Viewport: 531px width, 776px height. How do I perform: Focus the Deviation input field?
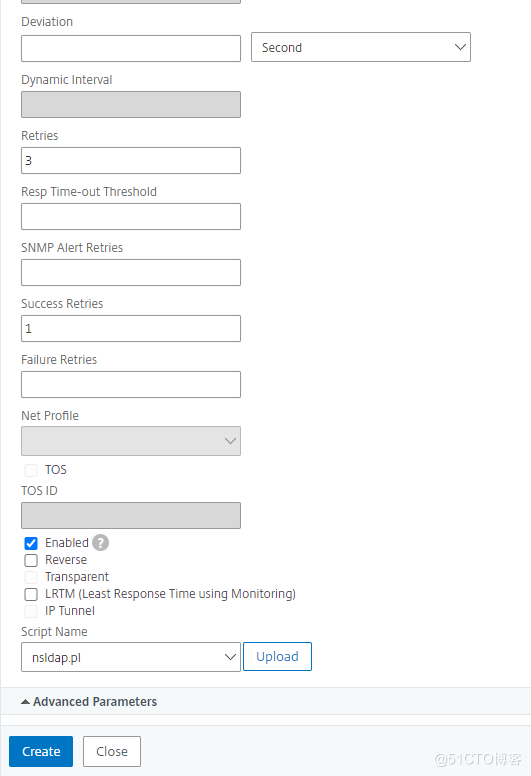coord(131,48)
